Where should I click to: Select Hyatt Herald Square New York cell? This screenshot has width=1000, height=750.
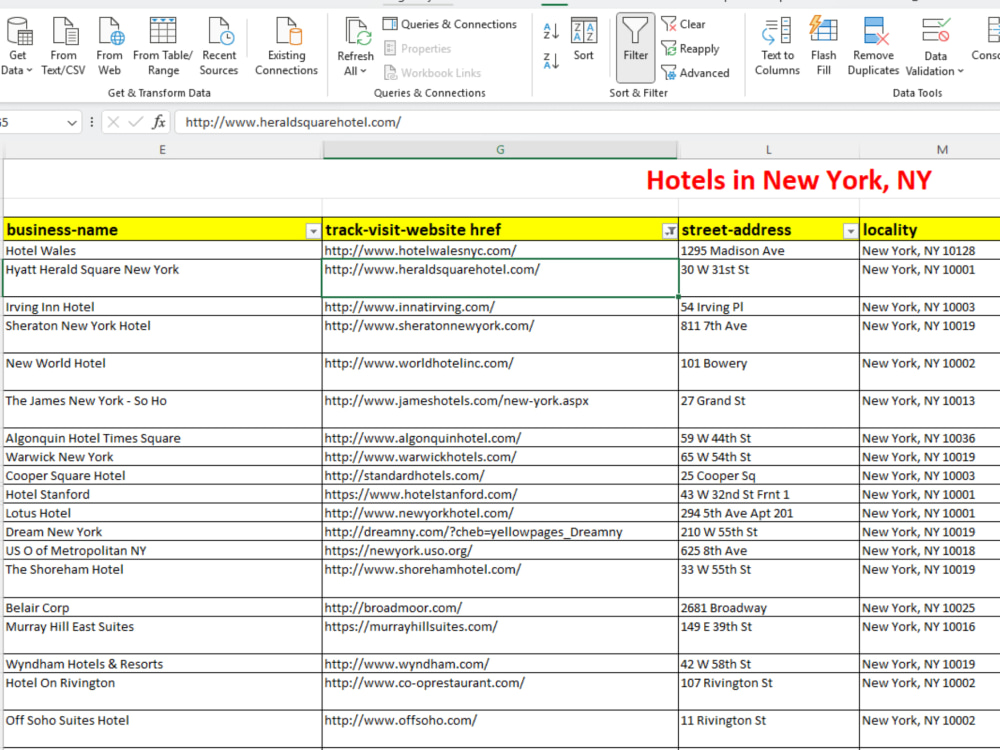(x=163, y=278)
